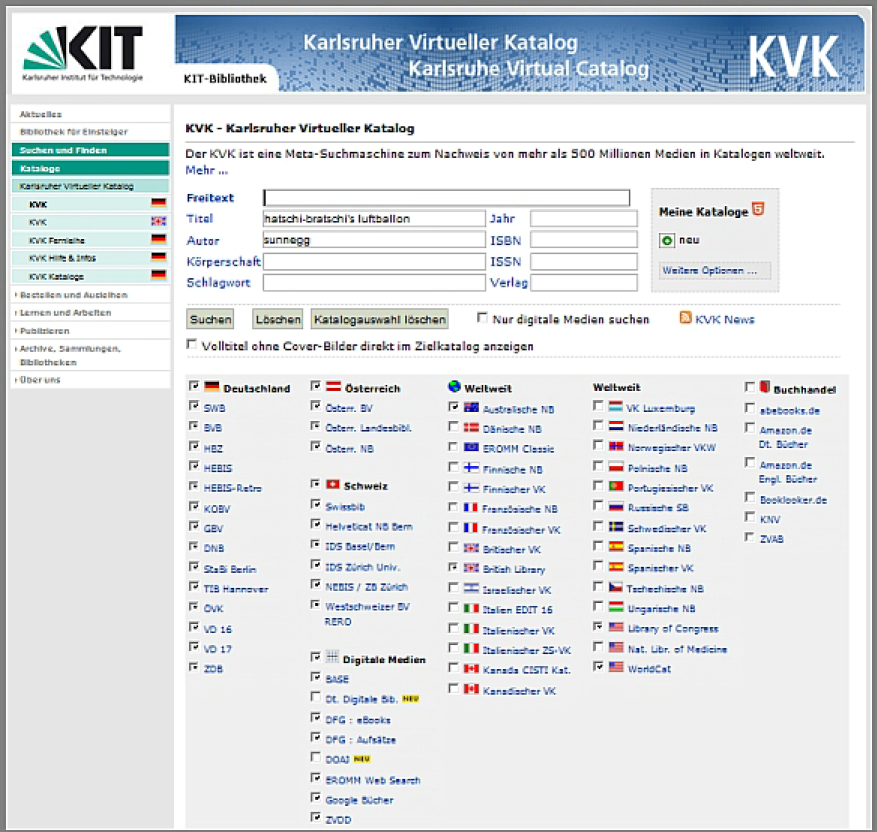Click the orange RSS icon for KVK News
The image size is (877, 832).
point(686,319)
